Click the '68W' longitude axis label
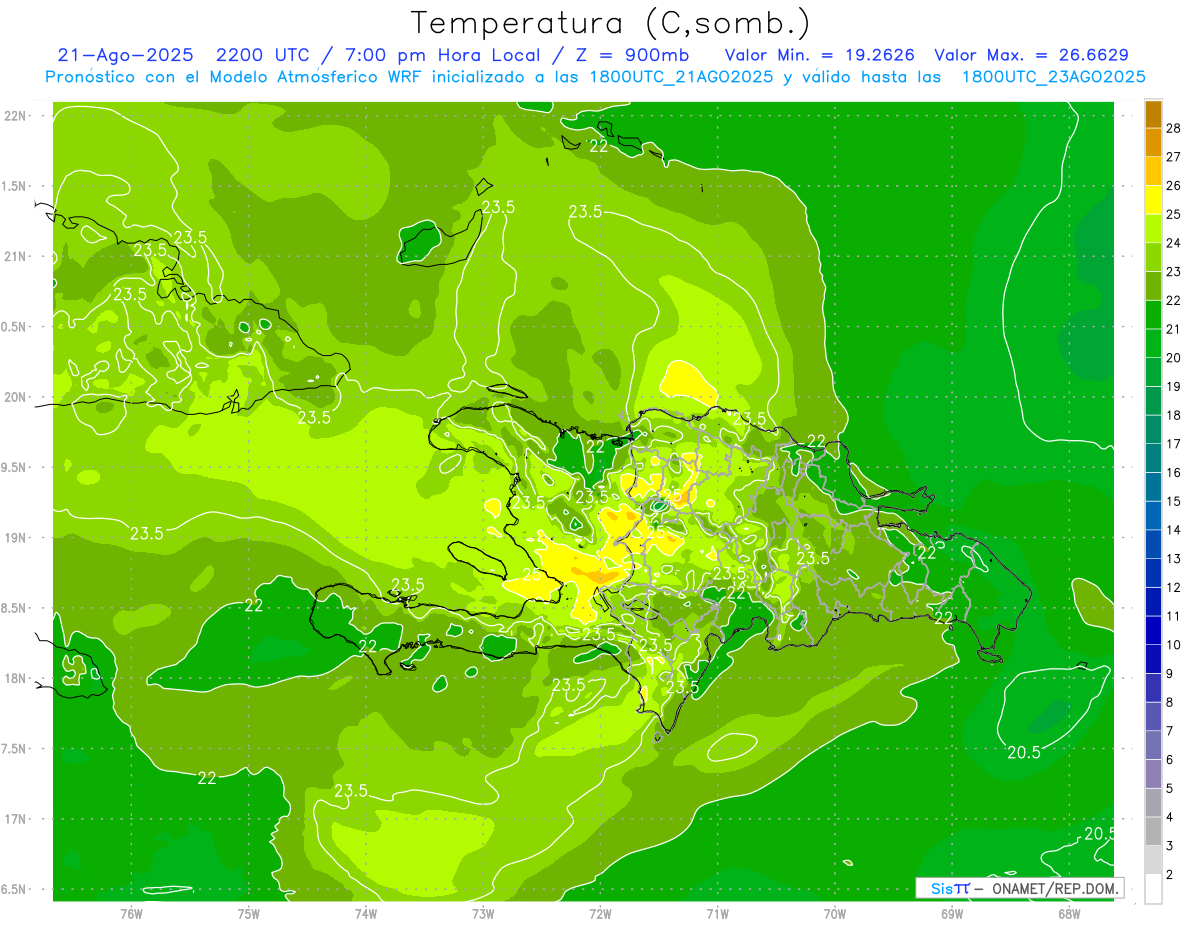Viewport: 1200px width, 927px height. tap(1068, 913)
